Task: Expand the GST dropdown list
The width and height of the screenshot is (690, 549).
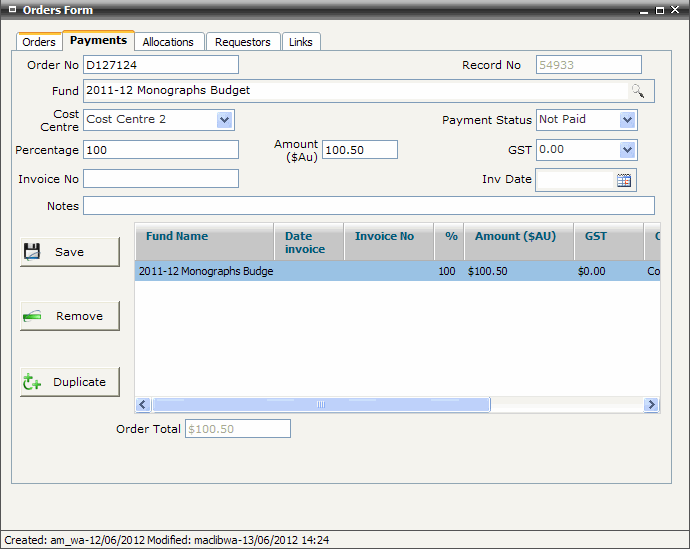Action: click(627, 150)
